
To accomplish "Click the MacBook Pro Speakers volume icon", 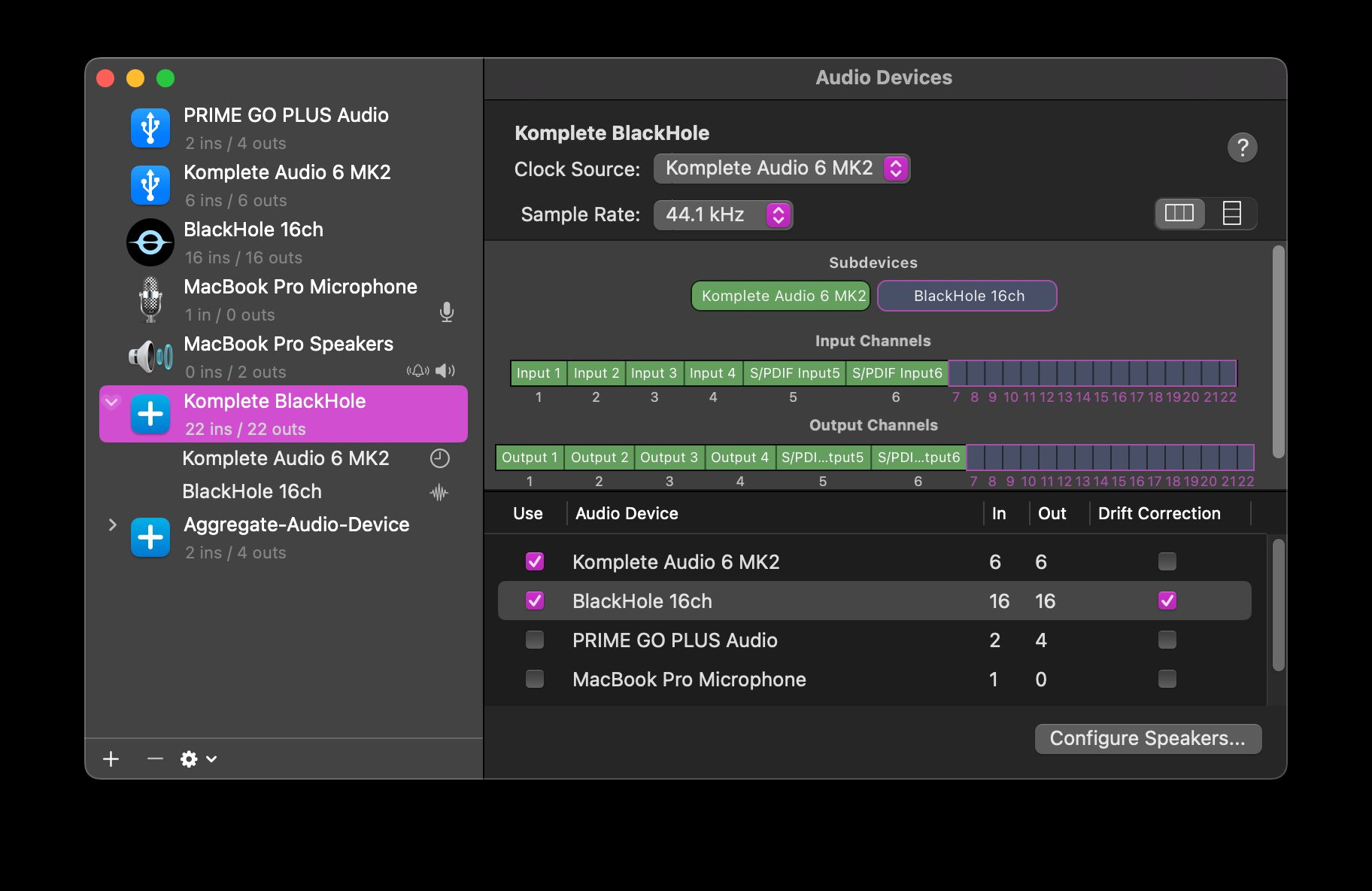I will 445,370.
